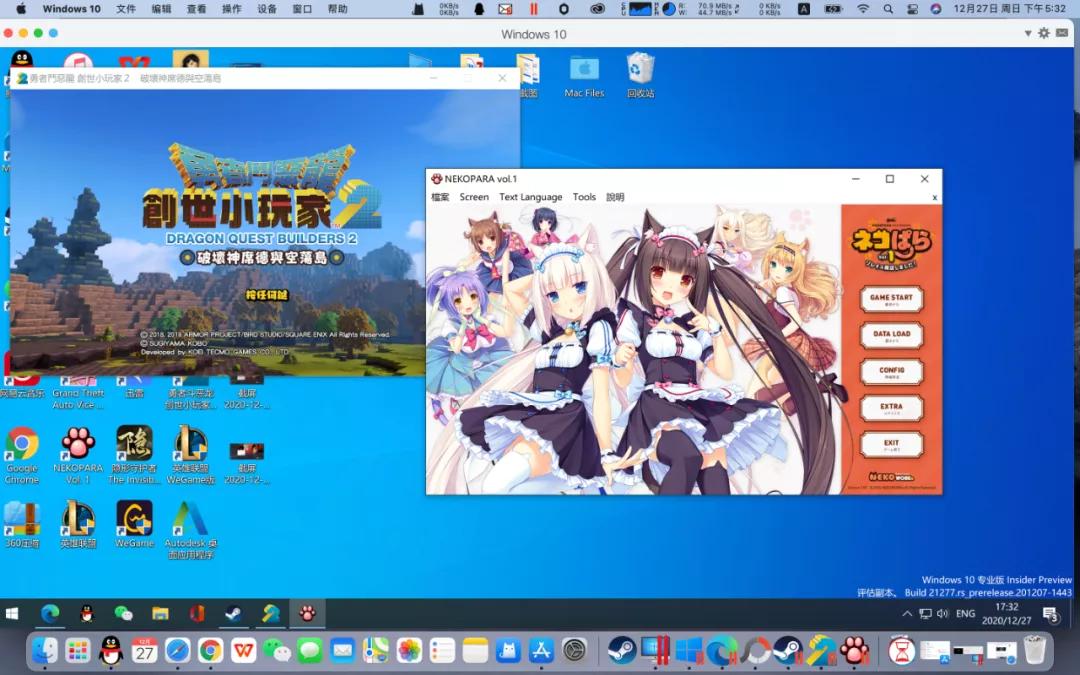Open the CONFIG screen in NEKOPARA
This screenshot has height=675, width=1080.
[891, 371]
